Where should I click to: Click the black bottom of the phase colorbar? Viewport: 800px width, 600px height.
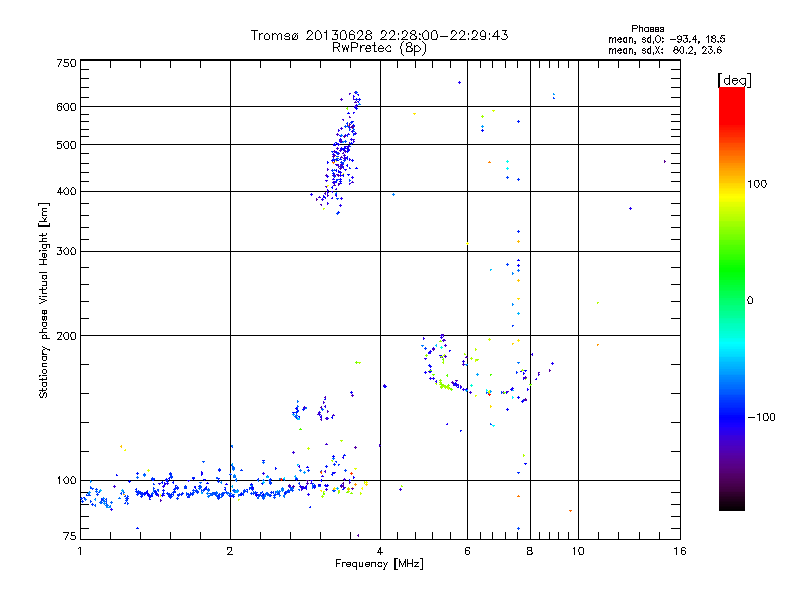point(732,503)
